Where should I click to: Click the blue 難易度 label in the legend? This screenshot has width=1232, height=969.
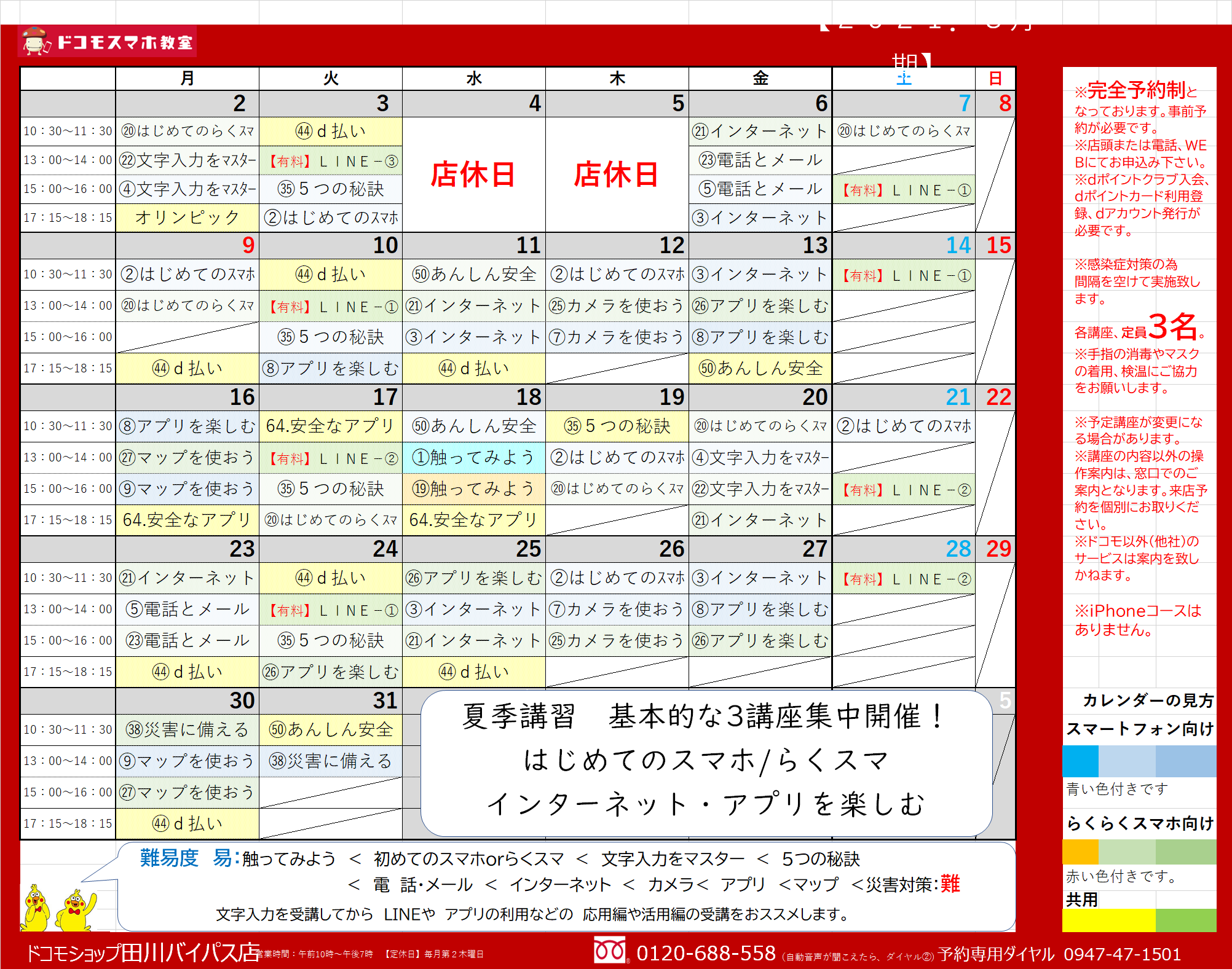tap(169, 858)
